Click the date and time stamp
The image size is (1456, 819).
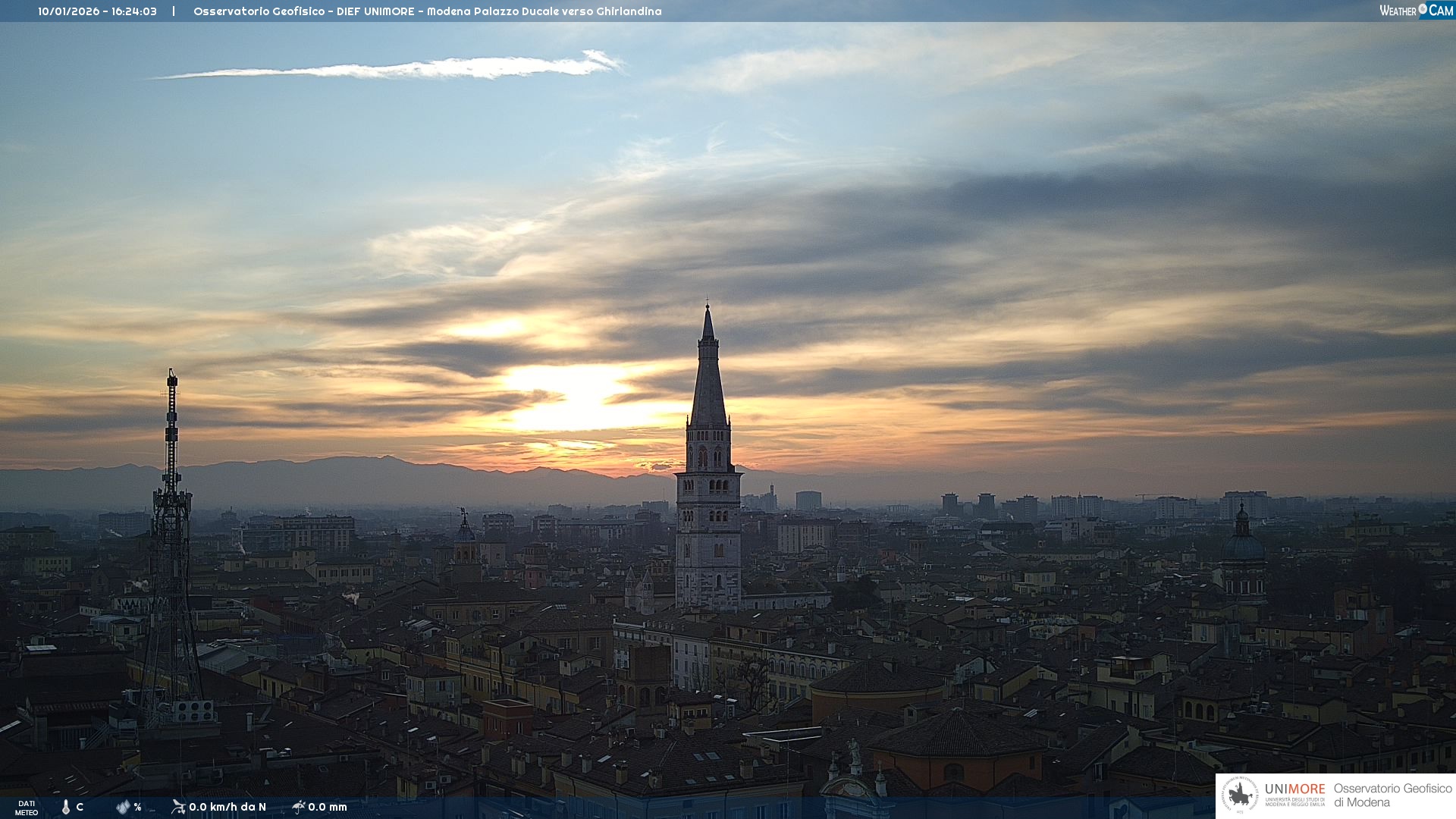click(x=97, y=11)
